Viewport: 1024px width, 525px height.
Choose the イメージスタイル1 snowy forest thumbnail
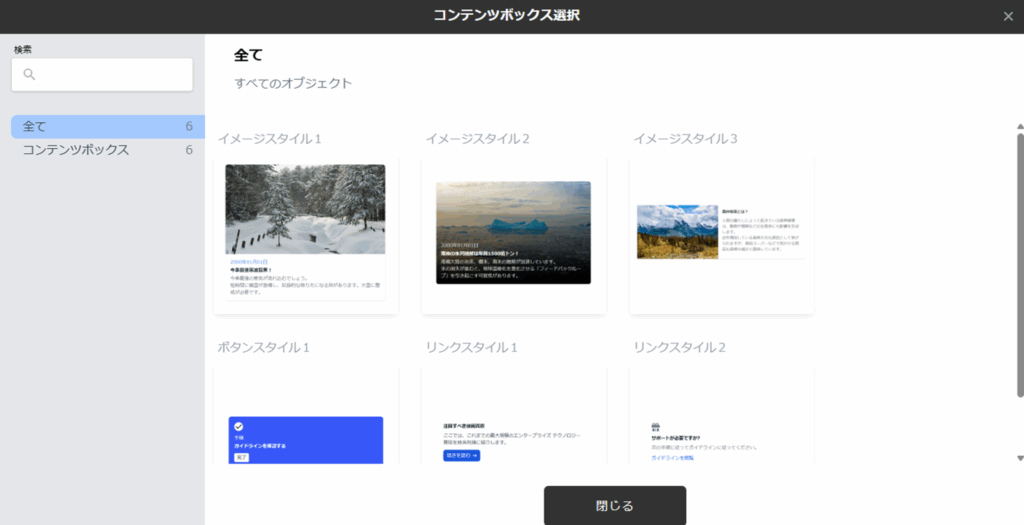tap(305, 209)
